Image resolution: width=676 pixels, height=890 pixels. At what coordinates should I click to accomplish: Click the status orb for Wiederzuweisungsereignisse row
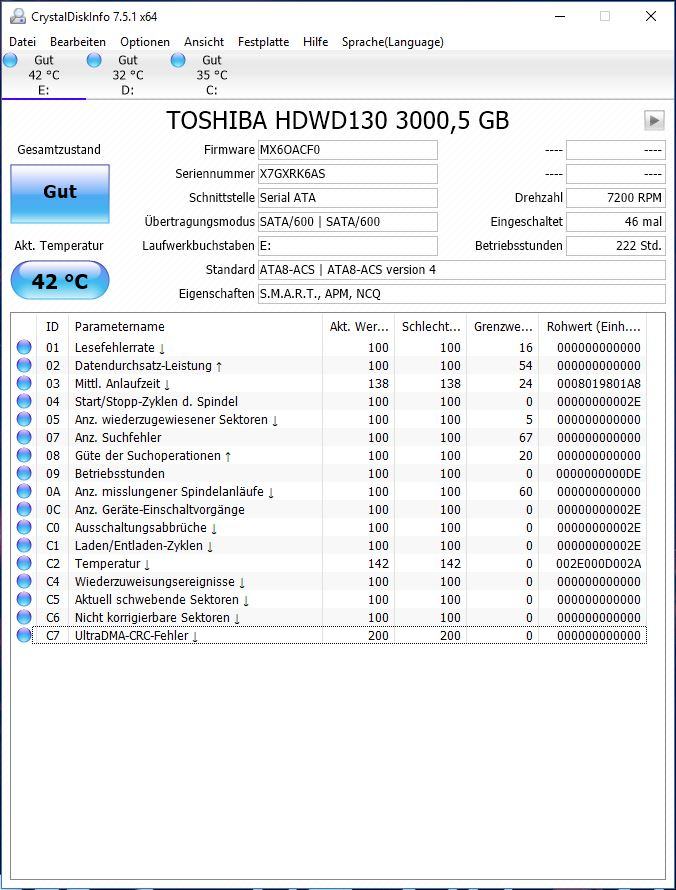[24, 581]
